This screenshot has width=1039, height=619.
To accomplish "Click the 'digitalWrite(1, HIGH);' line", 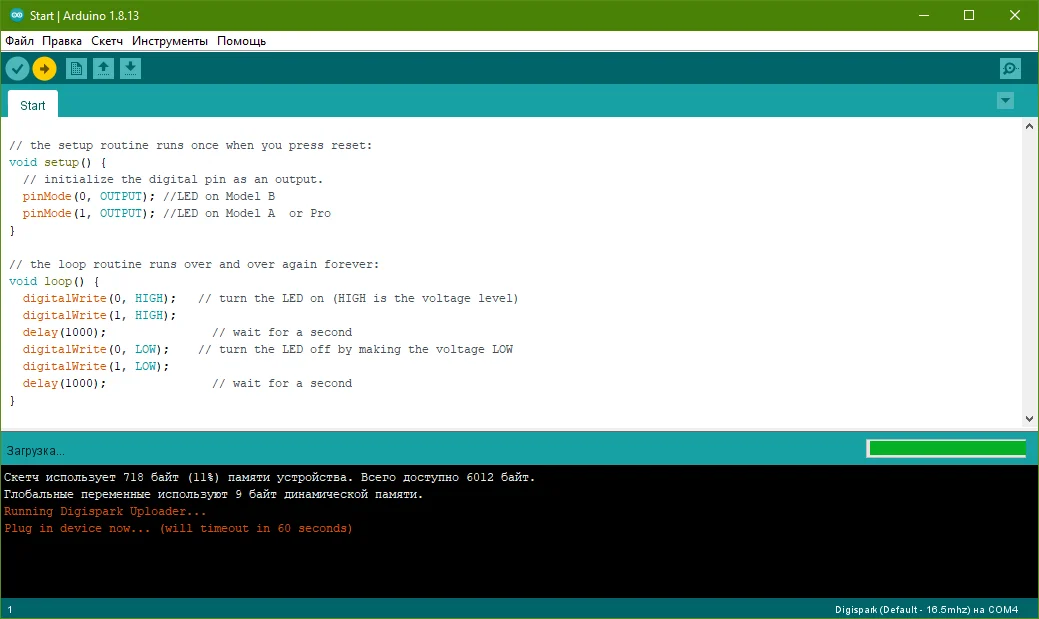I will 99,315.
